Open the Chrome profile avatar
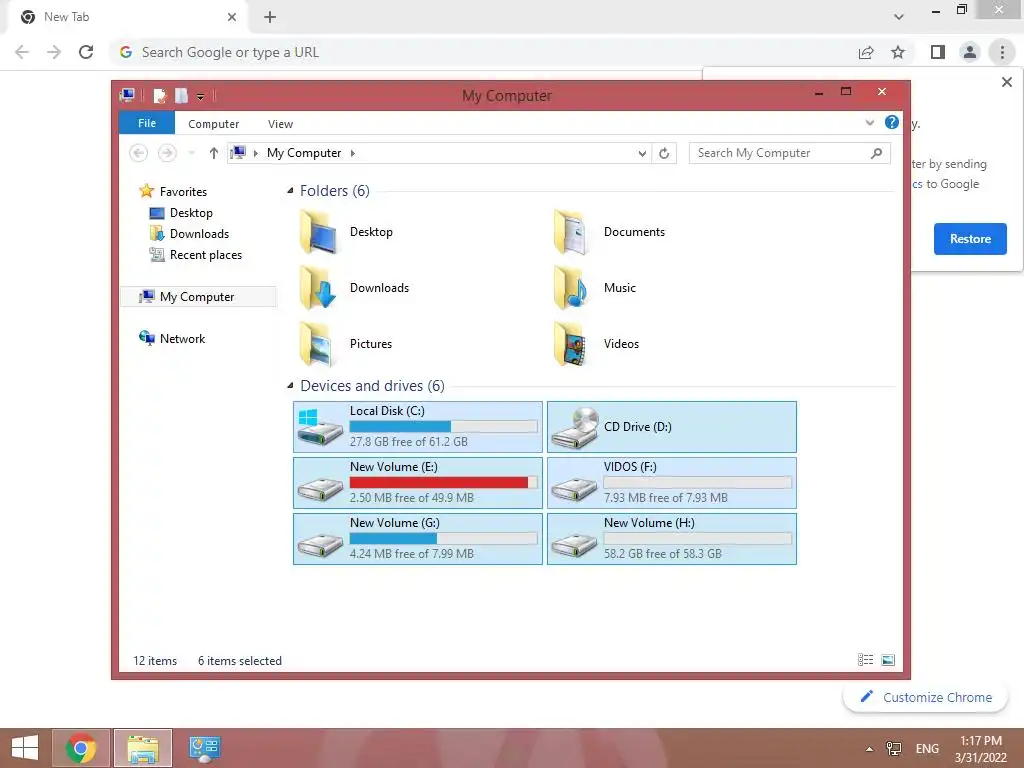Image resolution: width=1024 pixels, height=768 pixels. click(970, 52)
